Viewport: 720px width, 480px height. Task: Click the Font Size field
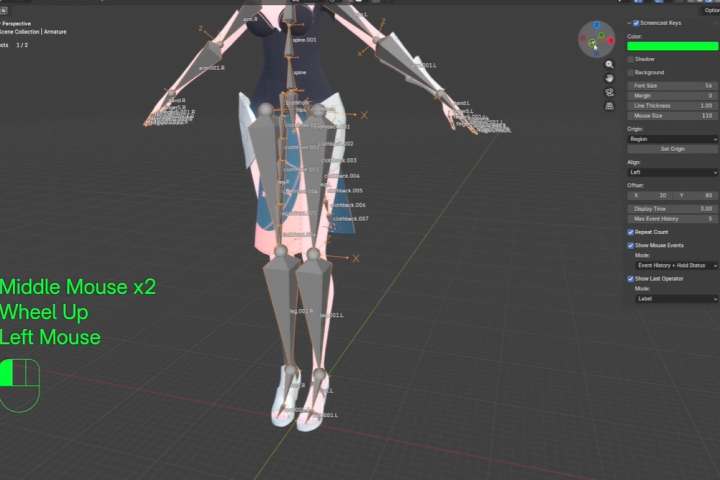(x=672, y=86)
